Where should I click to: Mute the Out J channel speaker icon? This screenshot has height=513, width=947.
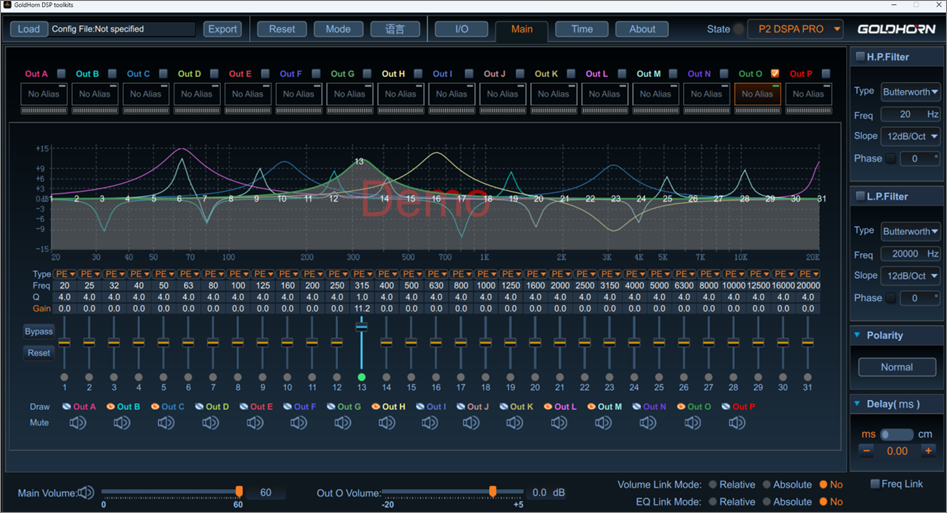coord(471,423)
